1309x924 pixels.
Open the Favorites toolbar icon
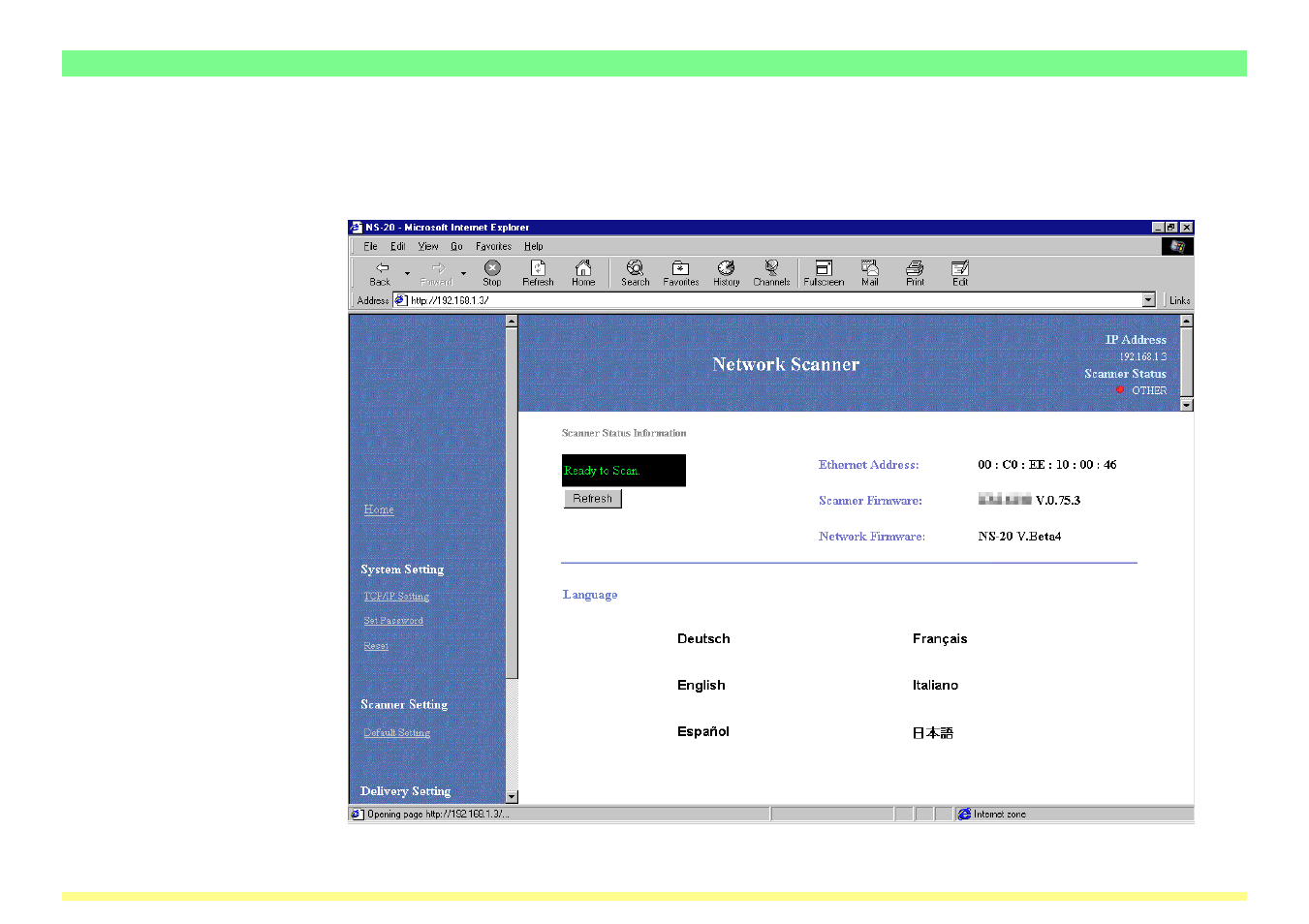(680, 273)
